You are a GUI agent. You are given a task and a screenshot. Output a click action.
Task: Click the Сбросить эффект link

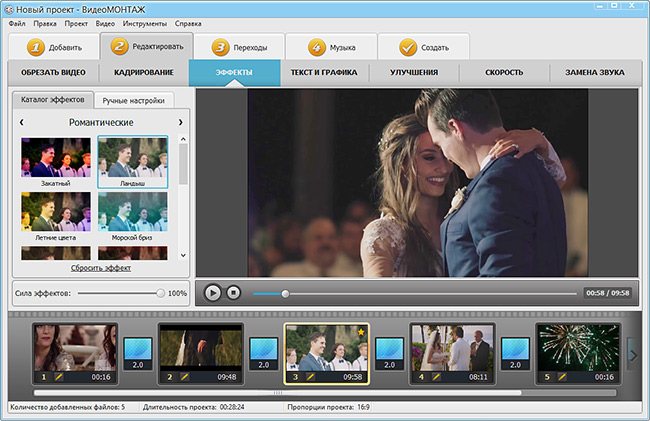coord(100,268)
